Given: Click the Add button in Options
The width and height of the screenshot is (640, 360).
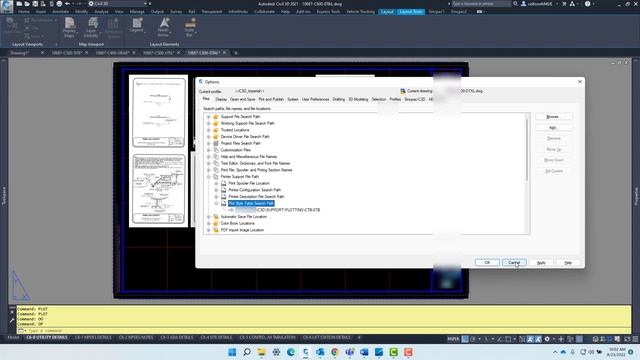Looking at the screenshot, I should click(553, 128).
